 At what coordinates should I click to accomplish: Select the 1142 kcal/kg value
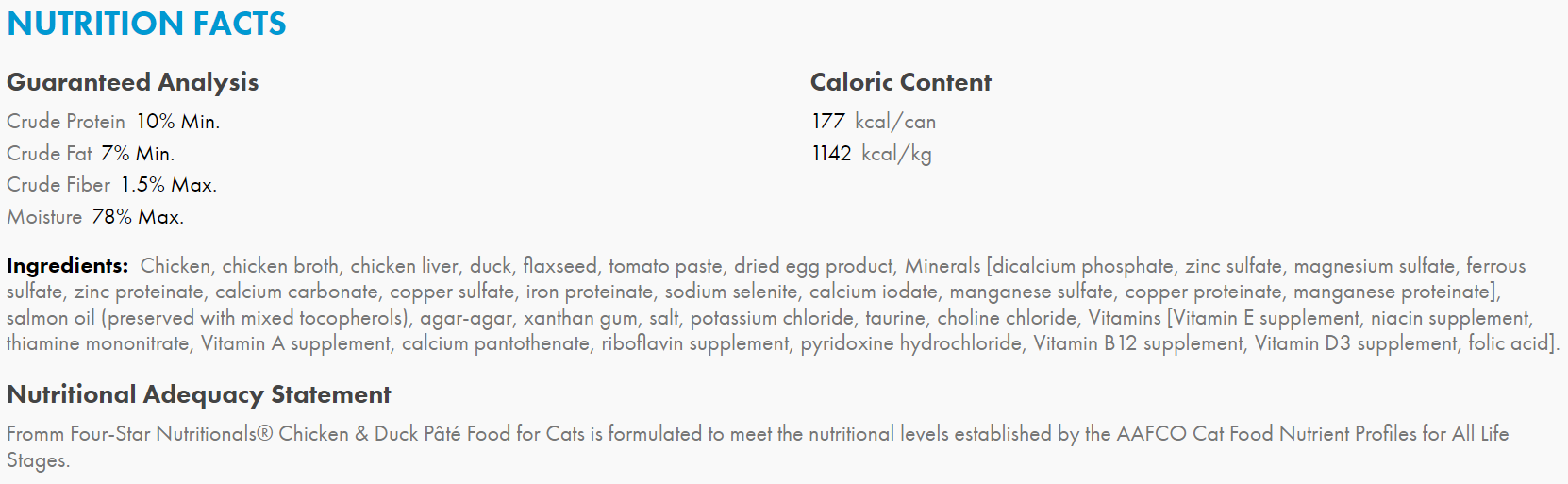(872, 154)
